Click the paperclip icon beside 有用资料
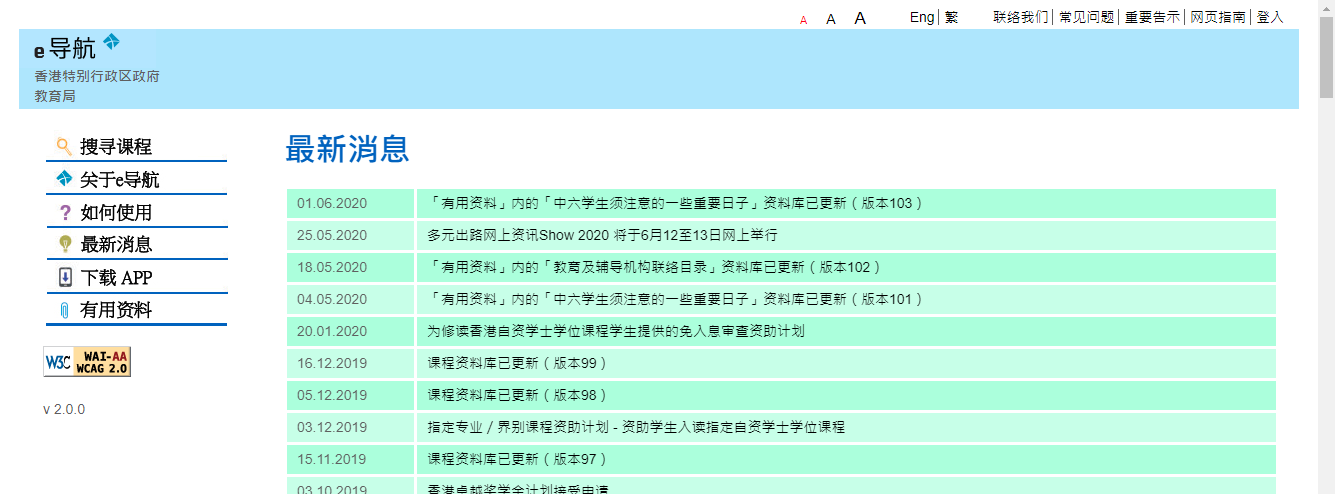The height and width of the screenshot is (494, 1335). (65, 310)
